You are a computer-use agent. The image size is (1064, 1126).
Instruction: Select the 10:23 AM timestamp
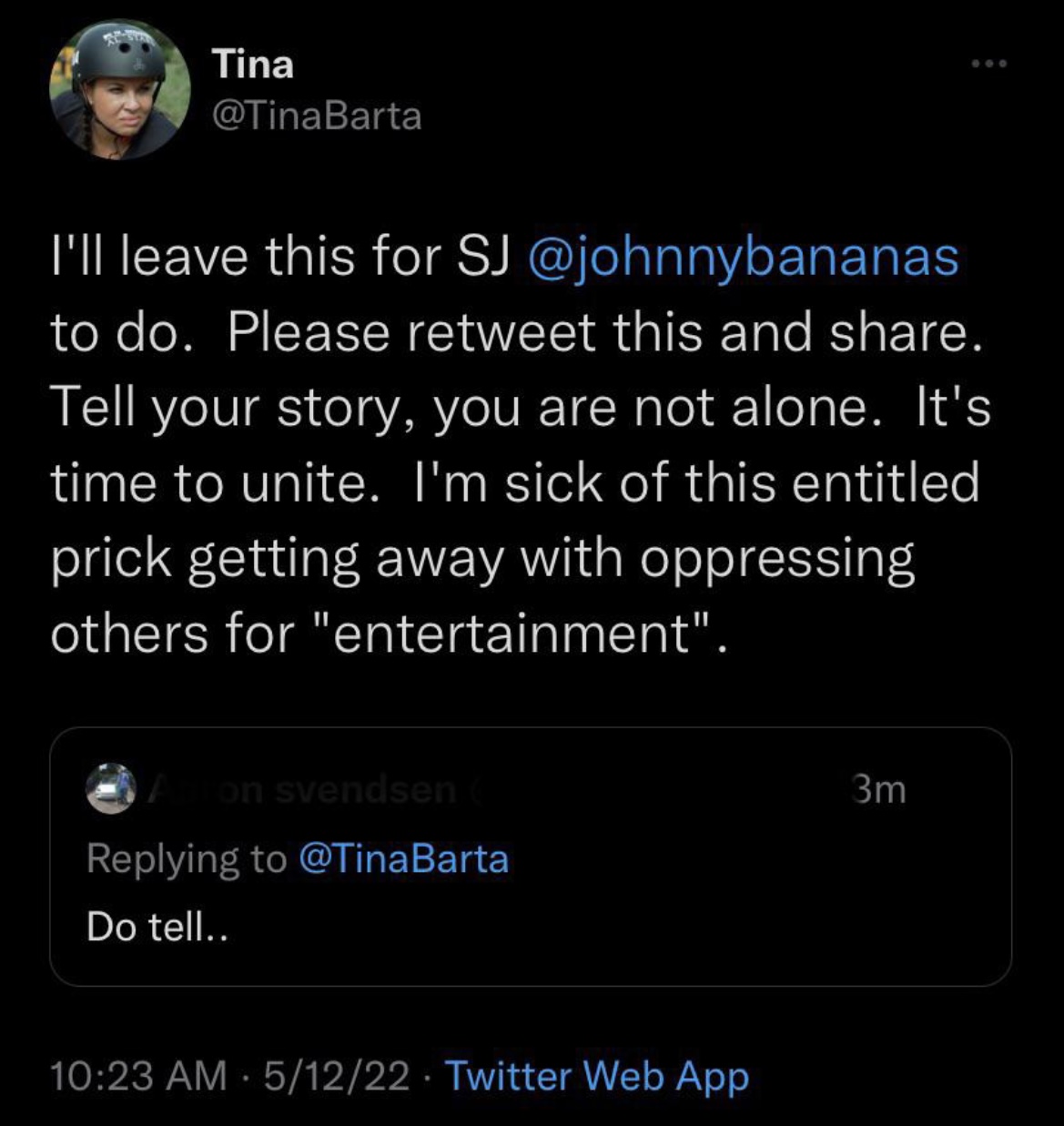(138, 1076)
